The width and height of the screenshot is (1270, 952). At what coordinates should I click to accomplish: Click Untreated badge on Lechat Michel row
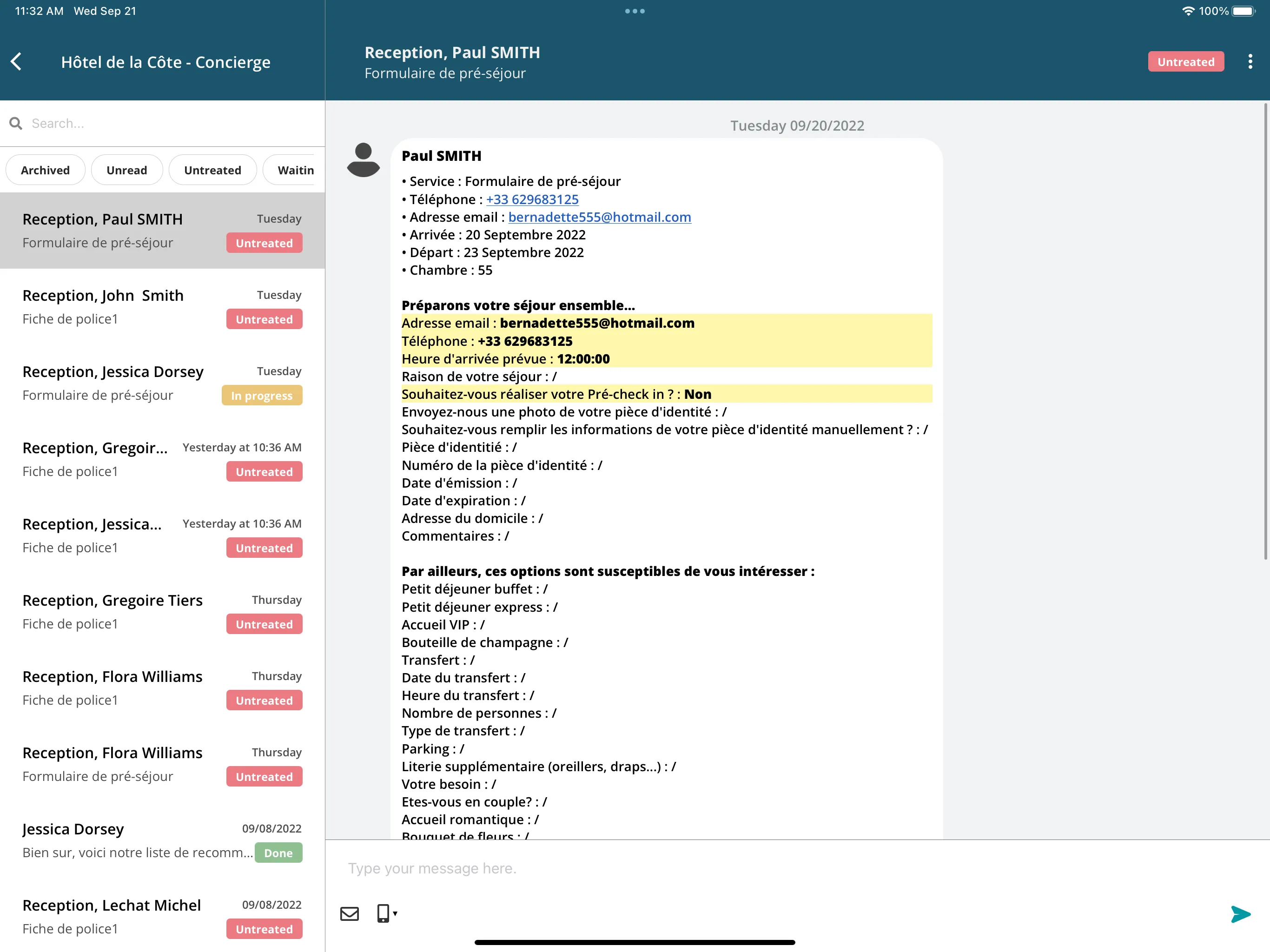[x=264, y=929]
